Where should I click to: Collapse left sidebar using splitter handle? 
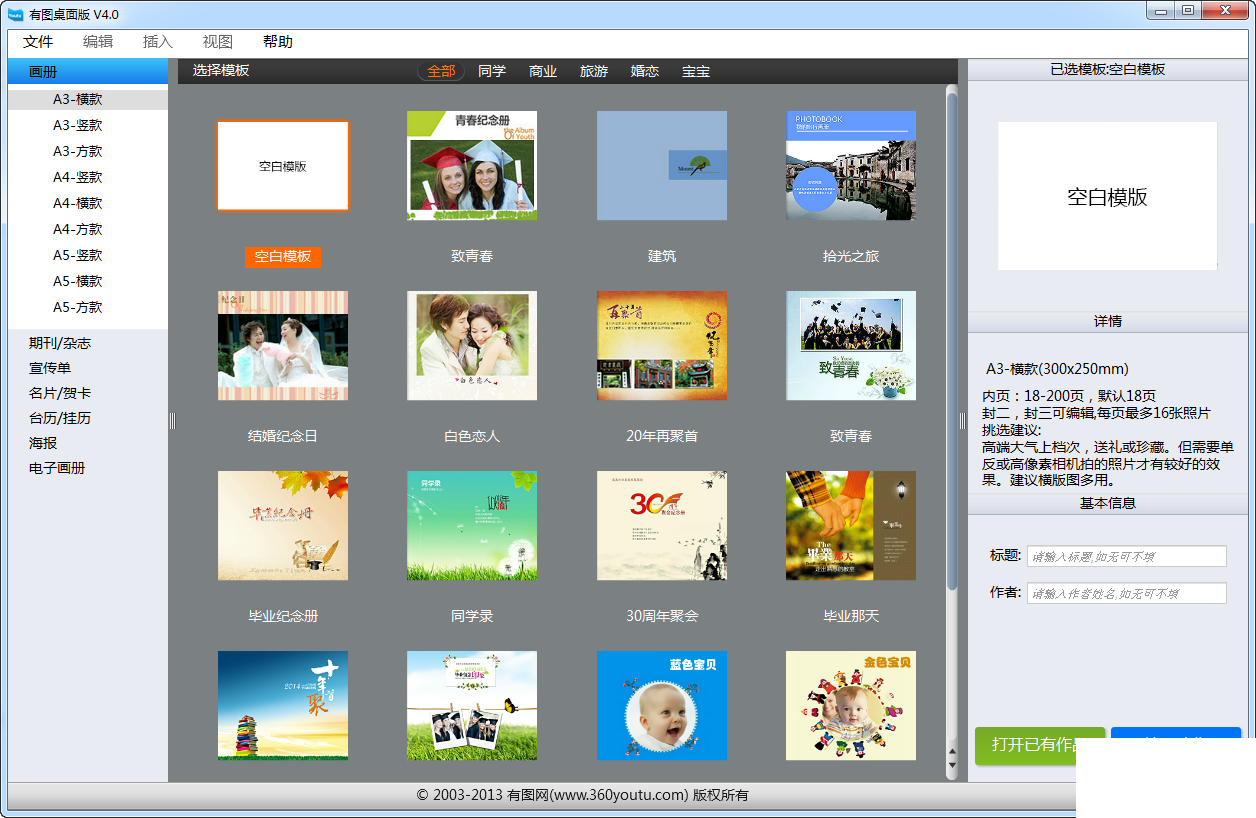point(172,421)
